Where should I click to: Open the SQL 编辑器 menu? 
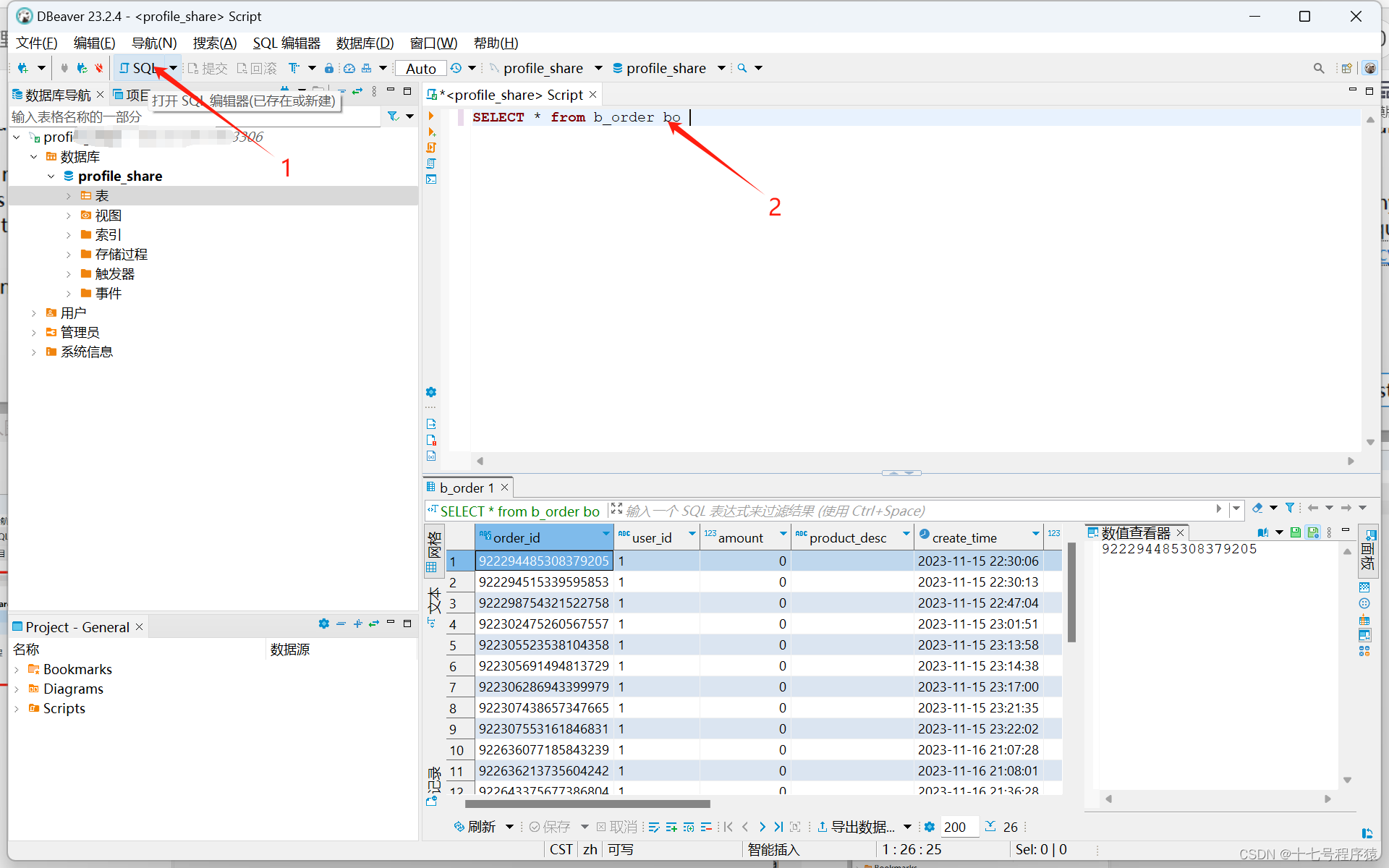pyautogui.click(x=286, y=43)
